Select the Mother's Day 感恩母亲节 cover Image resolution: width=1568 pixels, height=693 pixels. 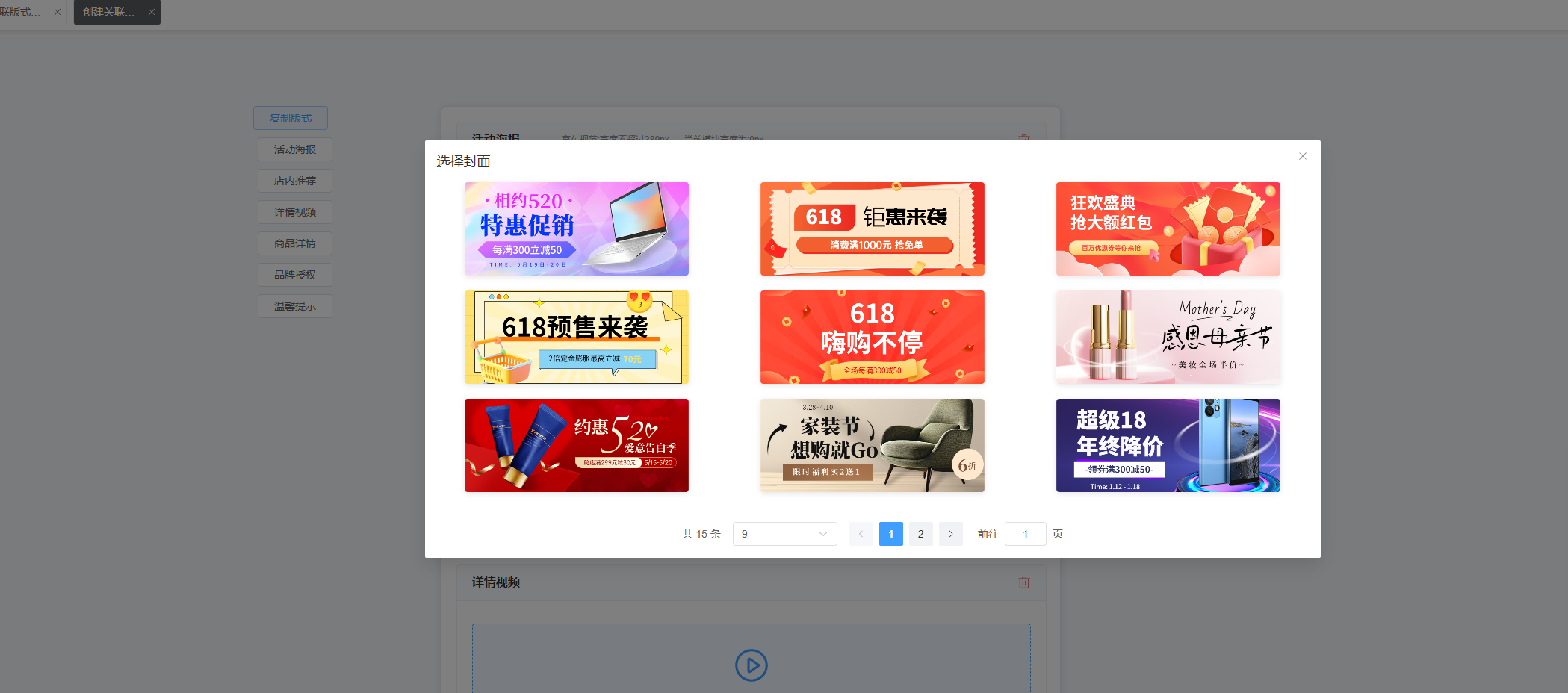1168,337
